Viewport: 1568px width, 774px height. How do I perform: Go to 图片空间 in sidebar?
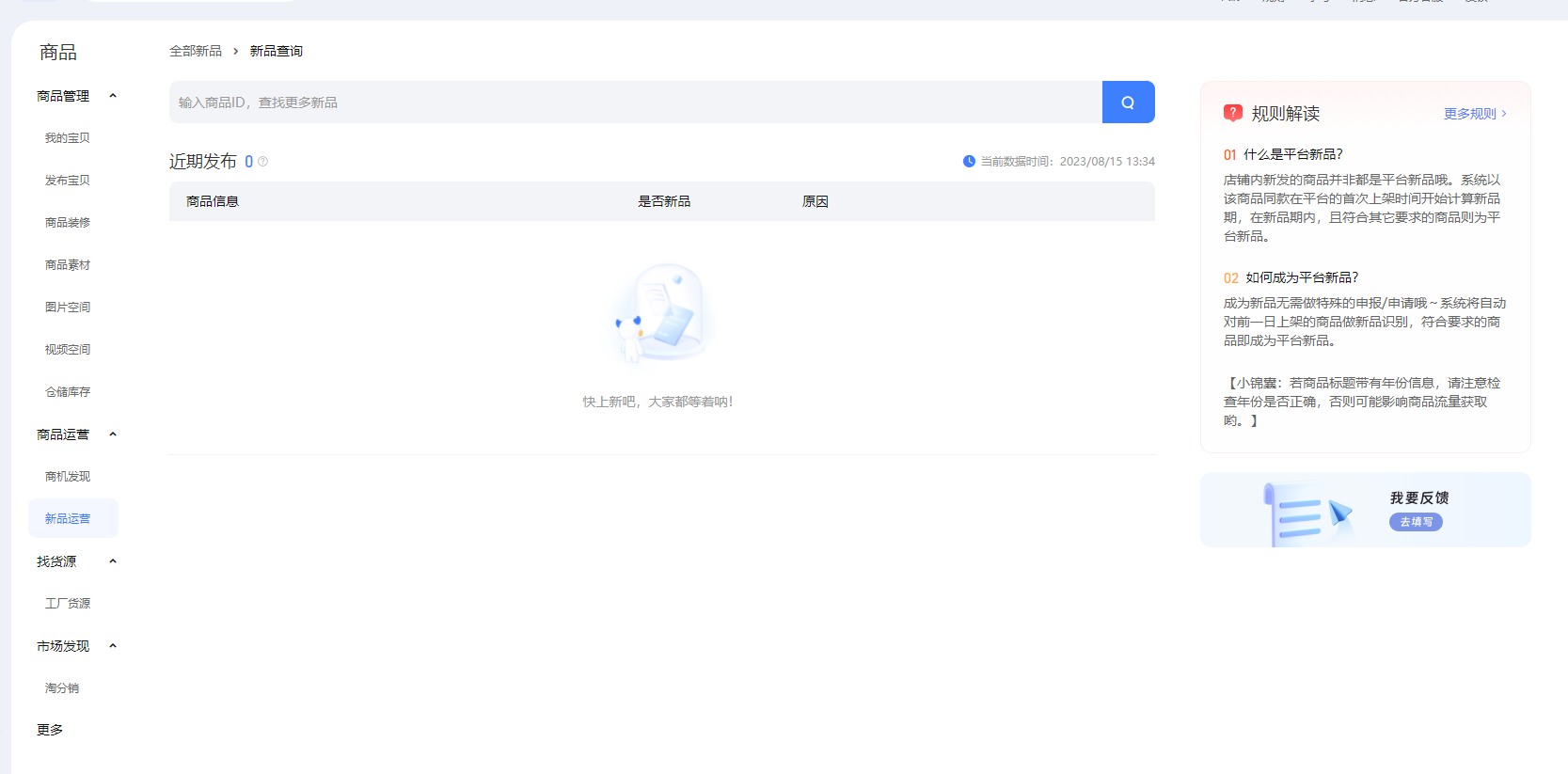(x=68, y=308)
